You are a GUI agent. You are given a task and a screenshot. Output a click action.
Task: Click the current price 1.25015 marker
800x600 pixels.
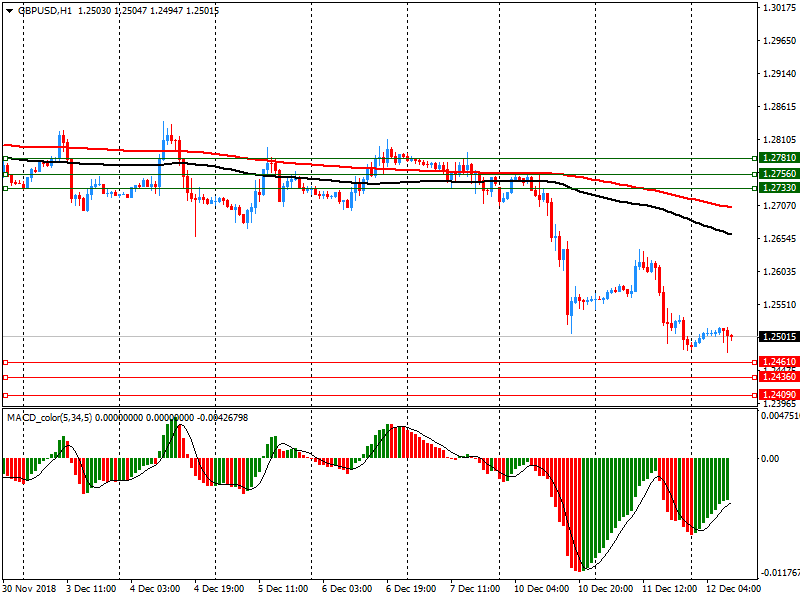point(778,337)
